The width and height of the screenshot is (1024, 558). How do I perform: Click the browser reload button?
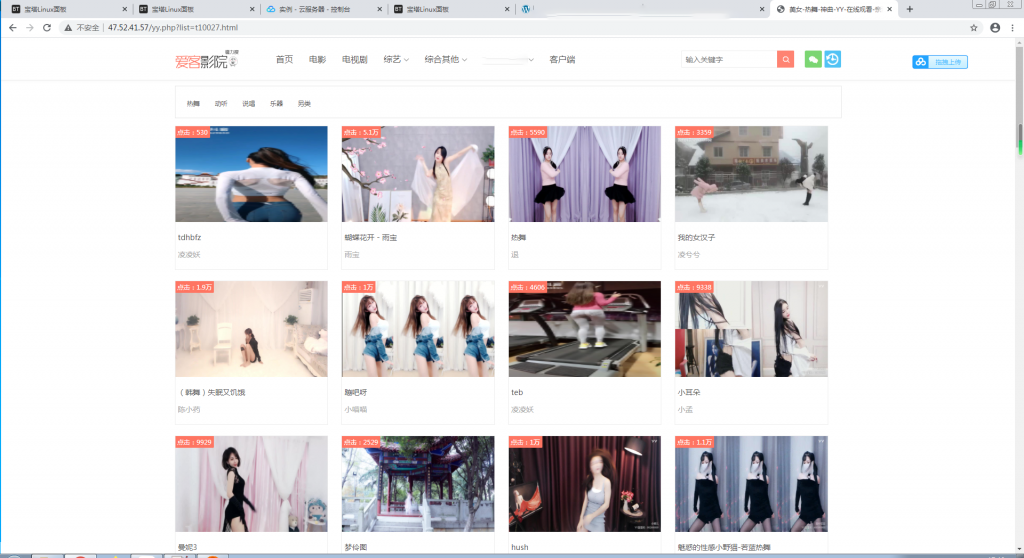[x=49, y=28]
